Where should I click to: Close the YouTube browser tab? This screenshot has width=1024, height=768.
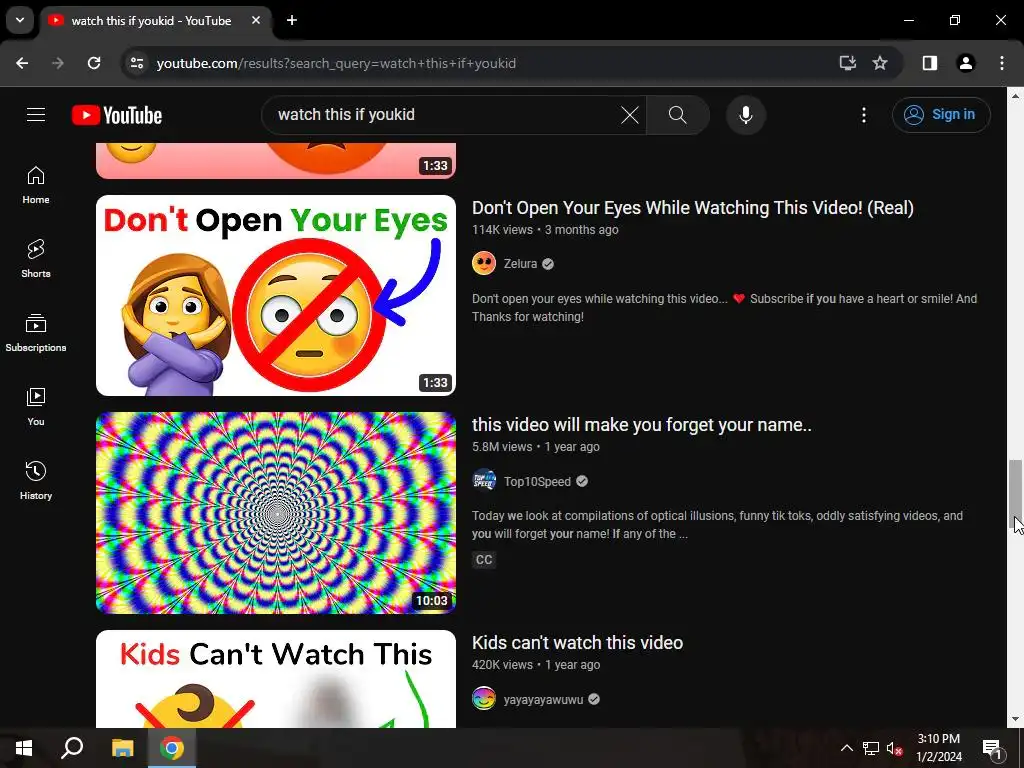click(x=256, y=21)
